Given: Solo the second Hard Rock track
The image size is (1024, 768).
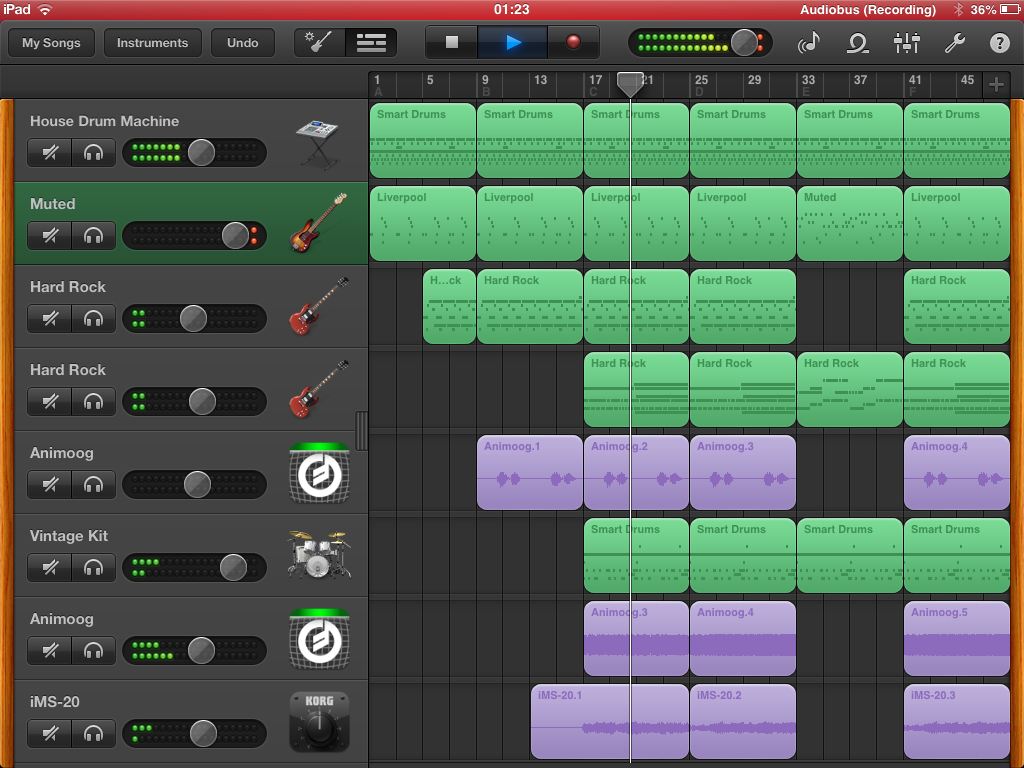Looking at the screenshot, I should click(93, 402).
